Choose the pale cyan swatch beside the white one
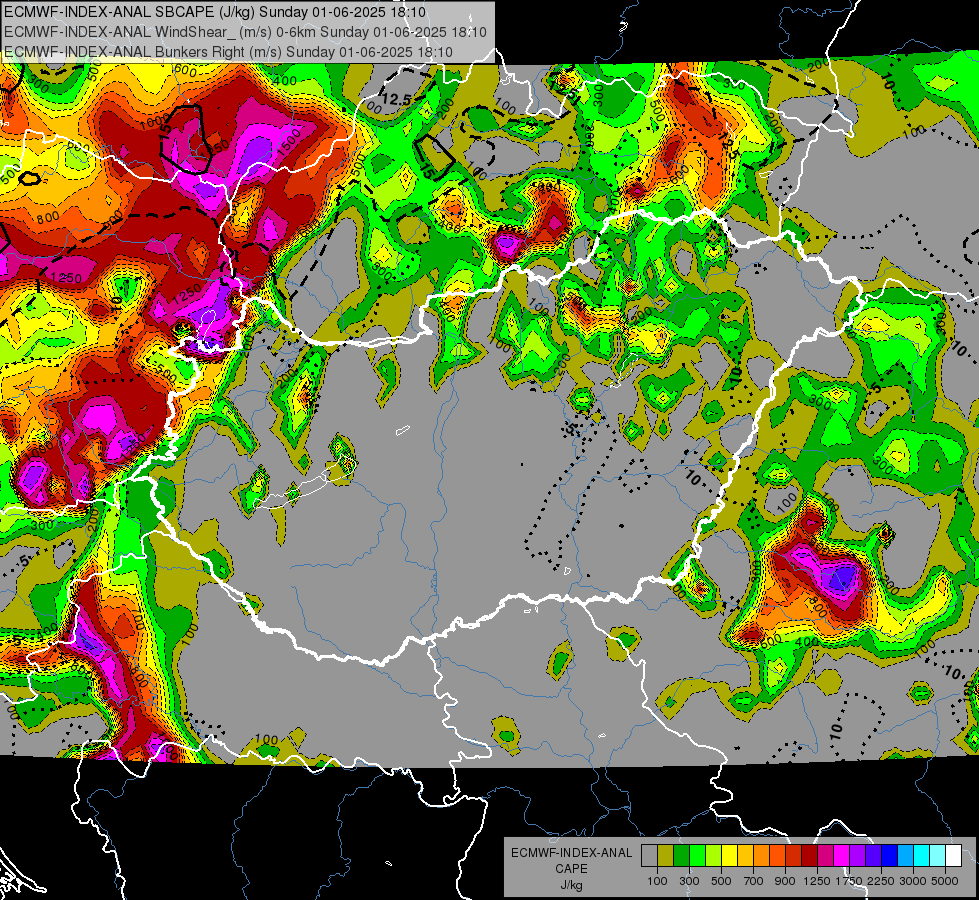The image size is (979, 900). 938,856
